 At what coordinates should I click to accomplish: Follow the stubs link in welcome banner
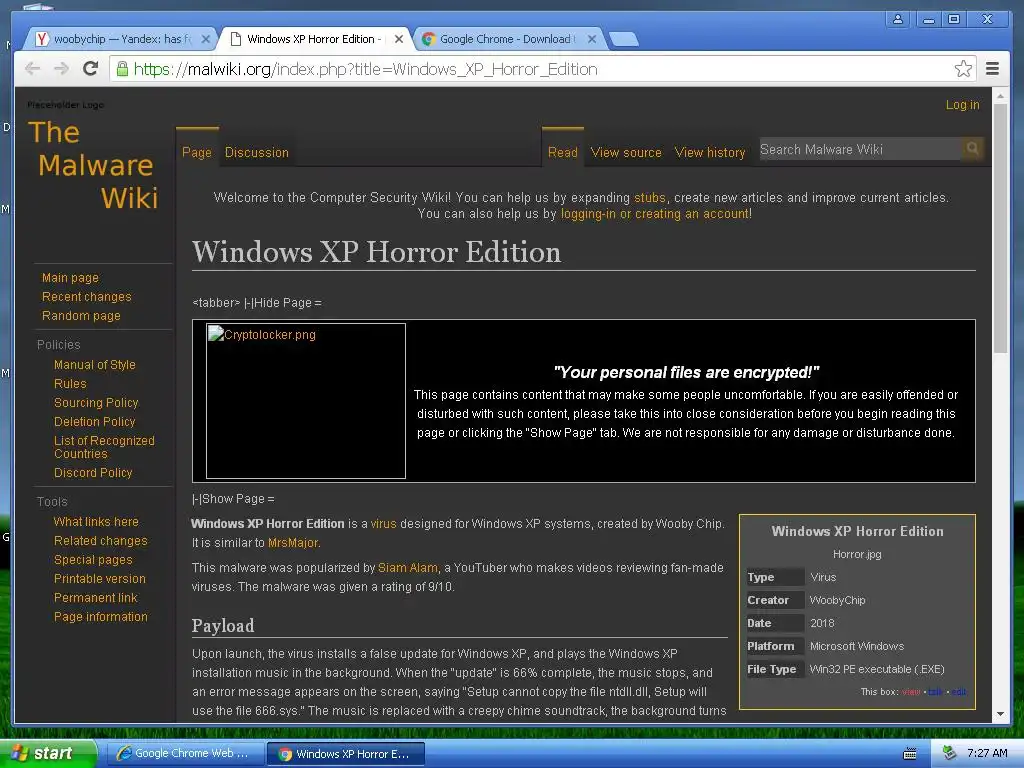(x=650, y=197)
